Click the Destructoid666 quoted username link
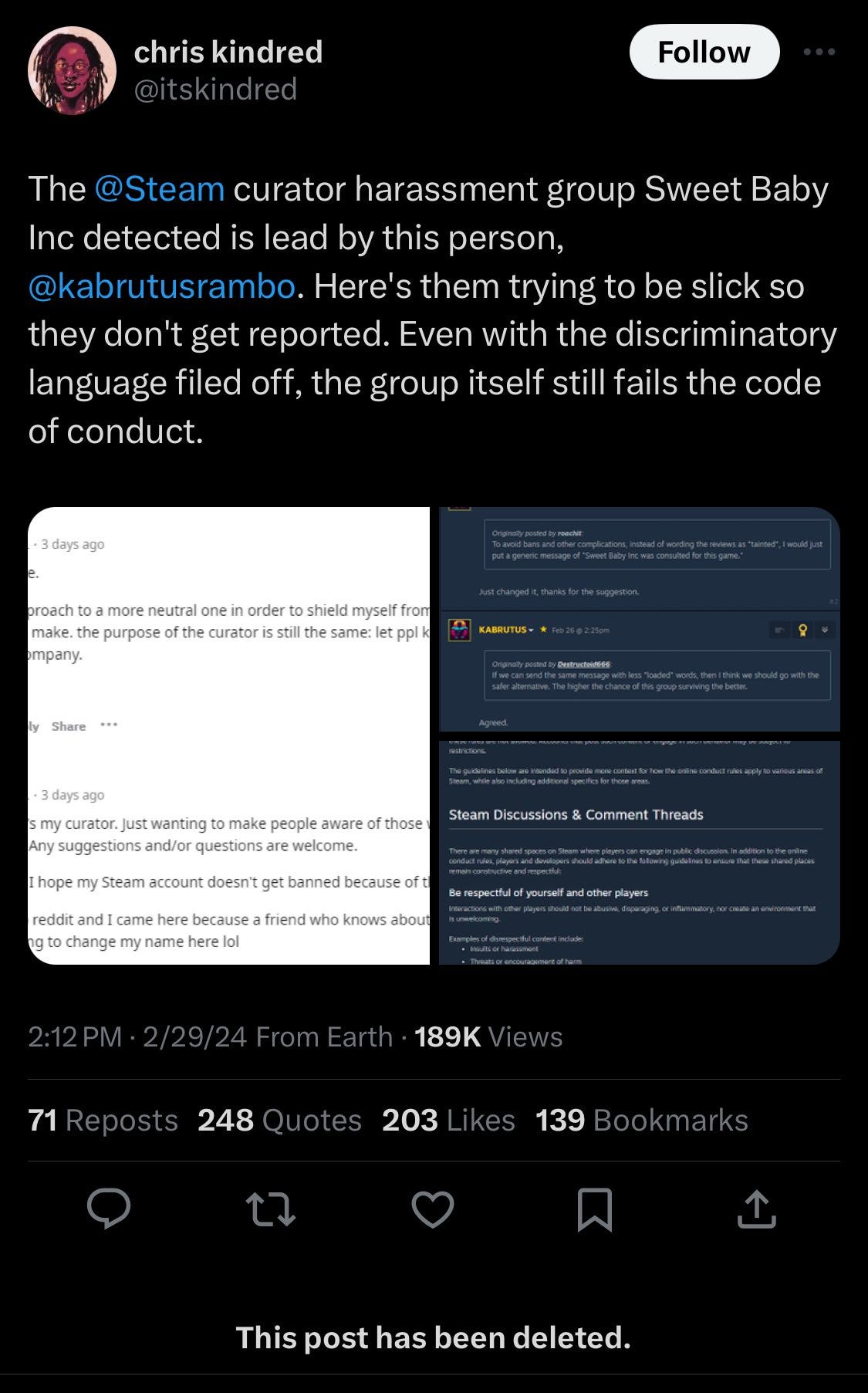Screen dimensions: 868x1393 coord(584,664)
